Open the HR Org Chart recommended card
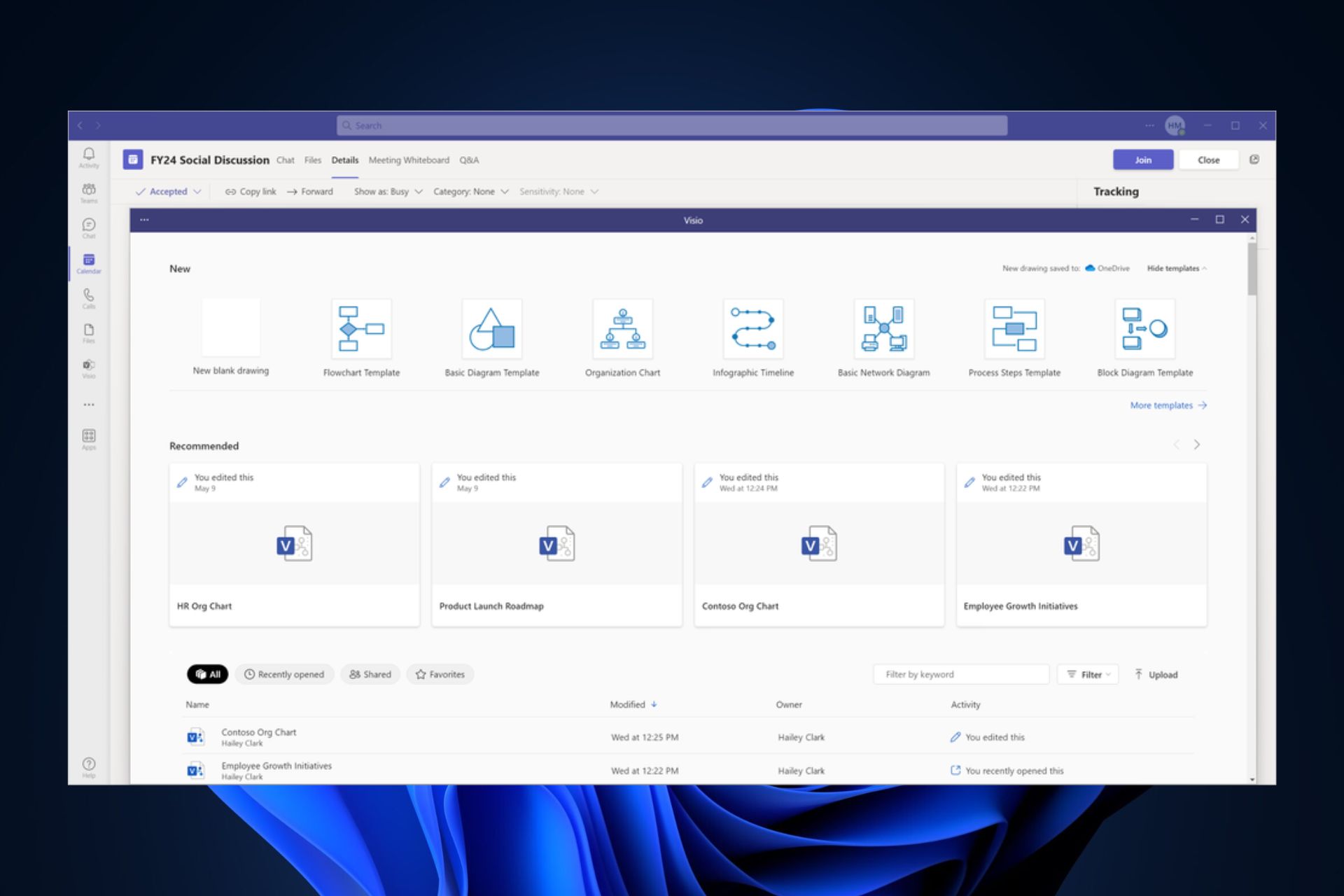Viewport: 1344px width, 896px height. point(294,545)
